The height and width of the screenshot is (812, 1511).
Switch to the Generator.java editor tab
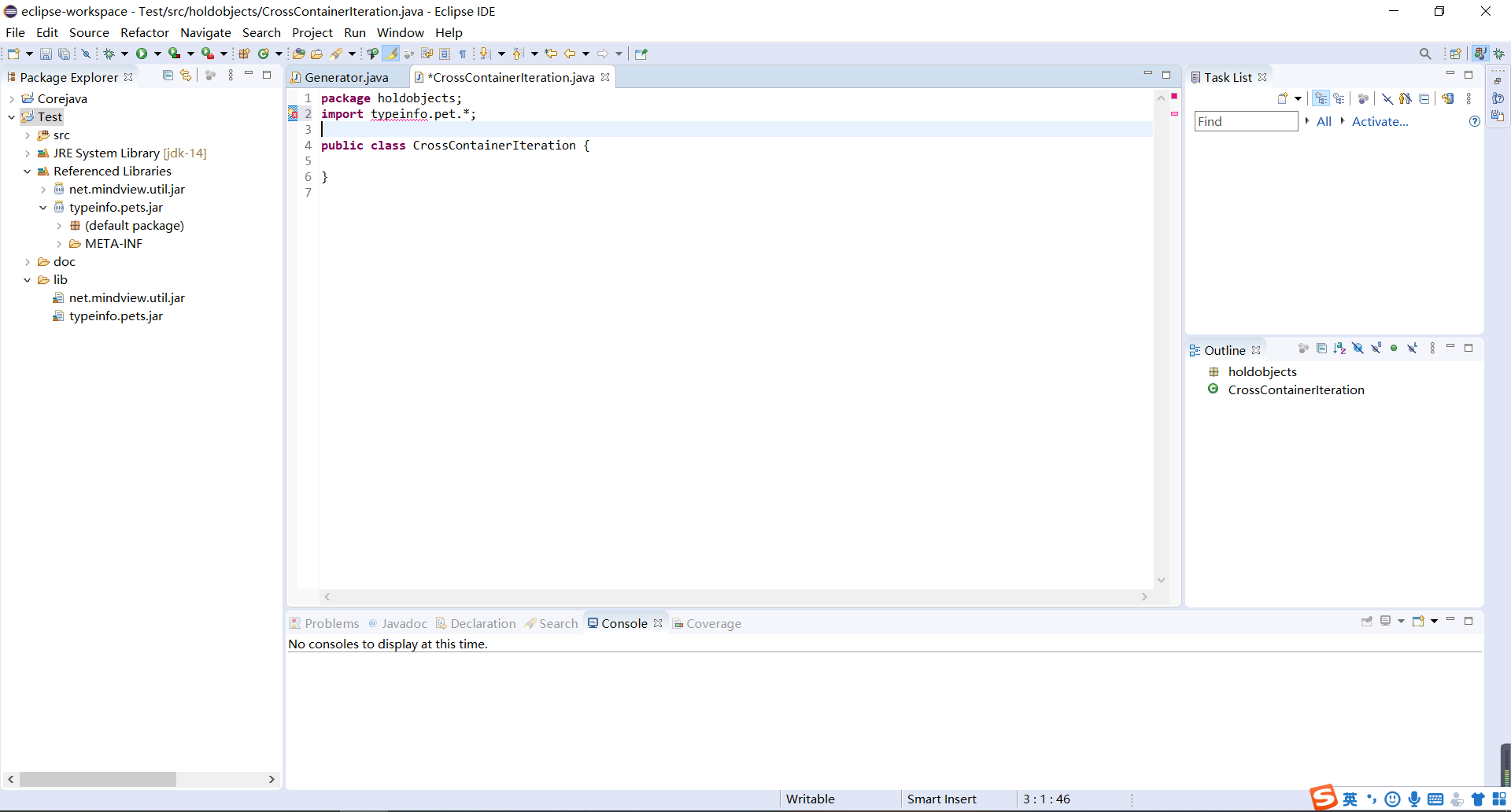(x=346, y=77)
